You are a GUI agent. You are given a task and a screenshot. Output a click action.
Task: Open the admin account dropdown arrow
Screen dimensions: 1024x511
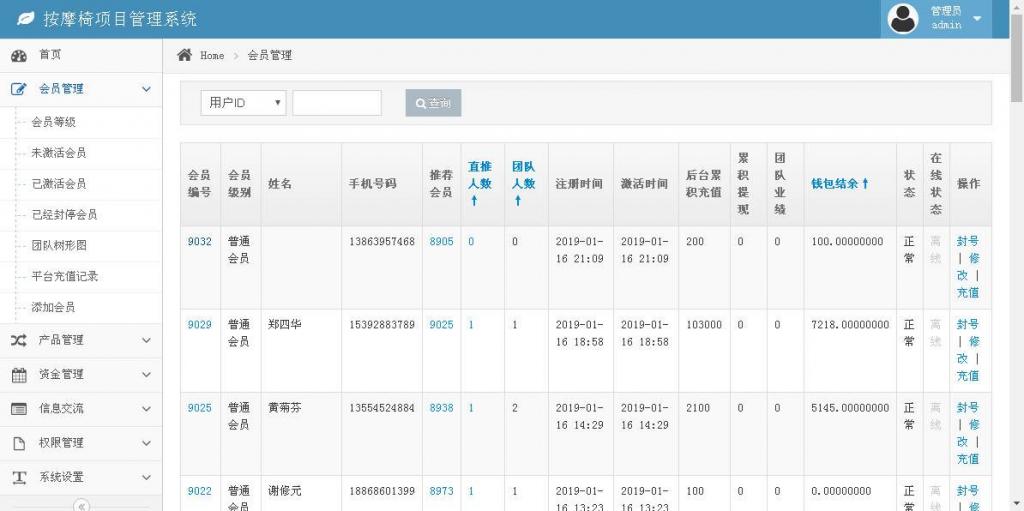coord(977,19)
